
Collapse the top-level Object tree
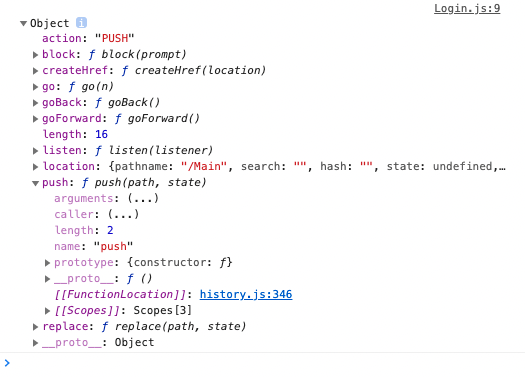23,23
